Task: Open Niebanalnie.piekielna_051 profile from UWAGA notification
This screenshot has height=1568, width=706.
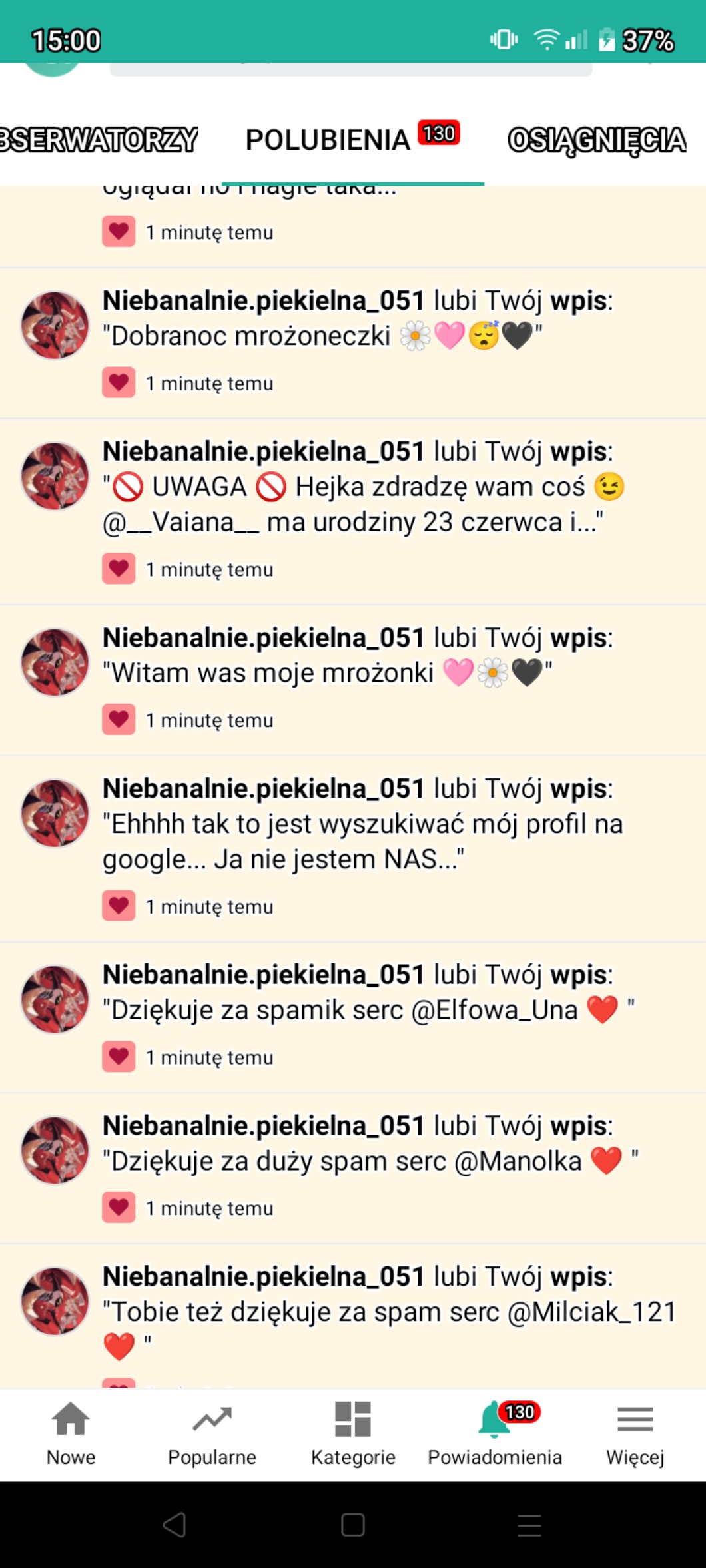Action: click(x=263, y=451)
